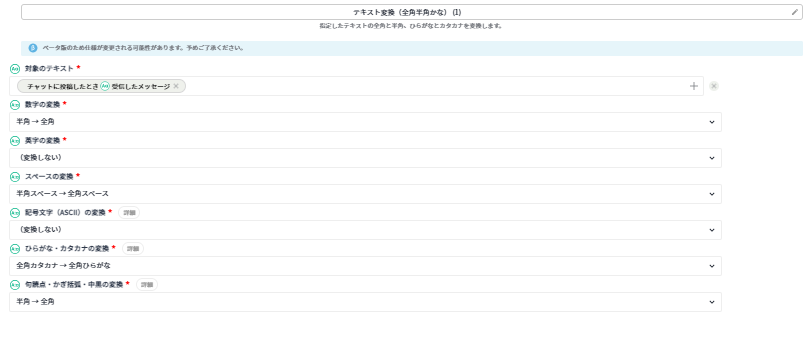Screen dimensions: 811x363
Task: Open the 句読点・かぎ括弧・中黒の変換 dropdown
Action: pos(365,302)
